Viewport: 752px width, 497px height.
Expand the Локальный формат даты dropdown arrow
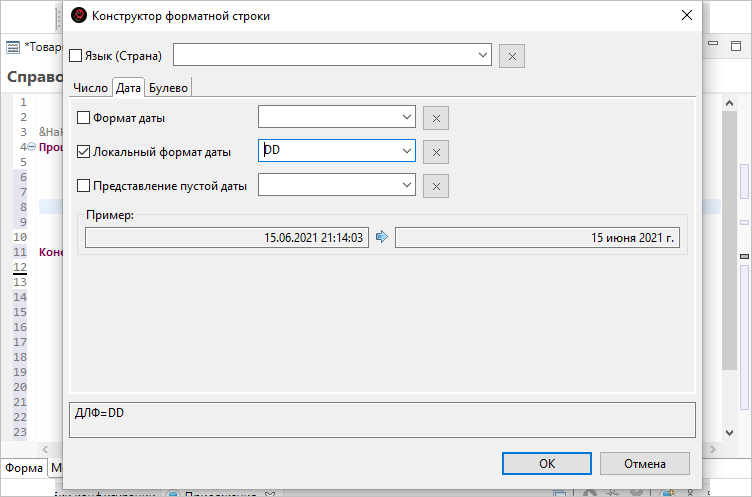(407, 151)
